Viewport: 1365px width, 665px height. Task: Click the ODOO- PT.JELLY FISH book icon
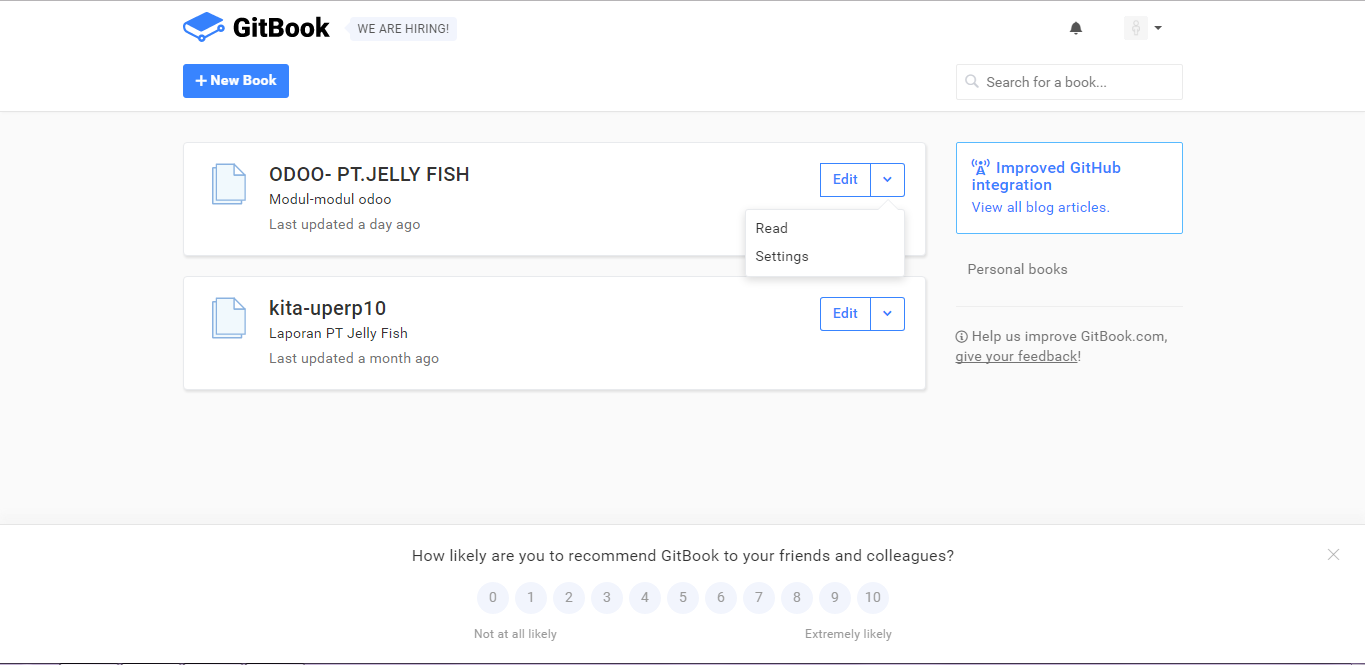click(228, 185)
